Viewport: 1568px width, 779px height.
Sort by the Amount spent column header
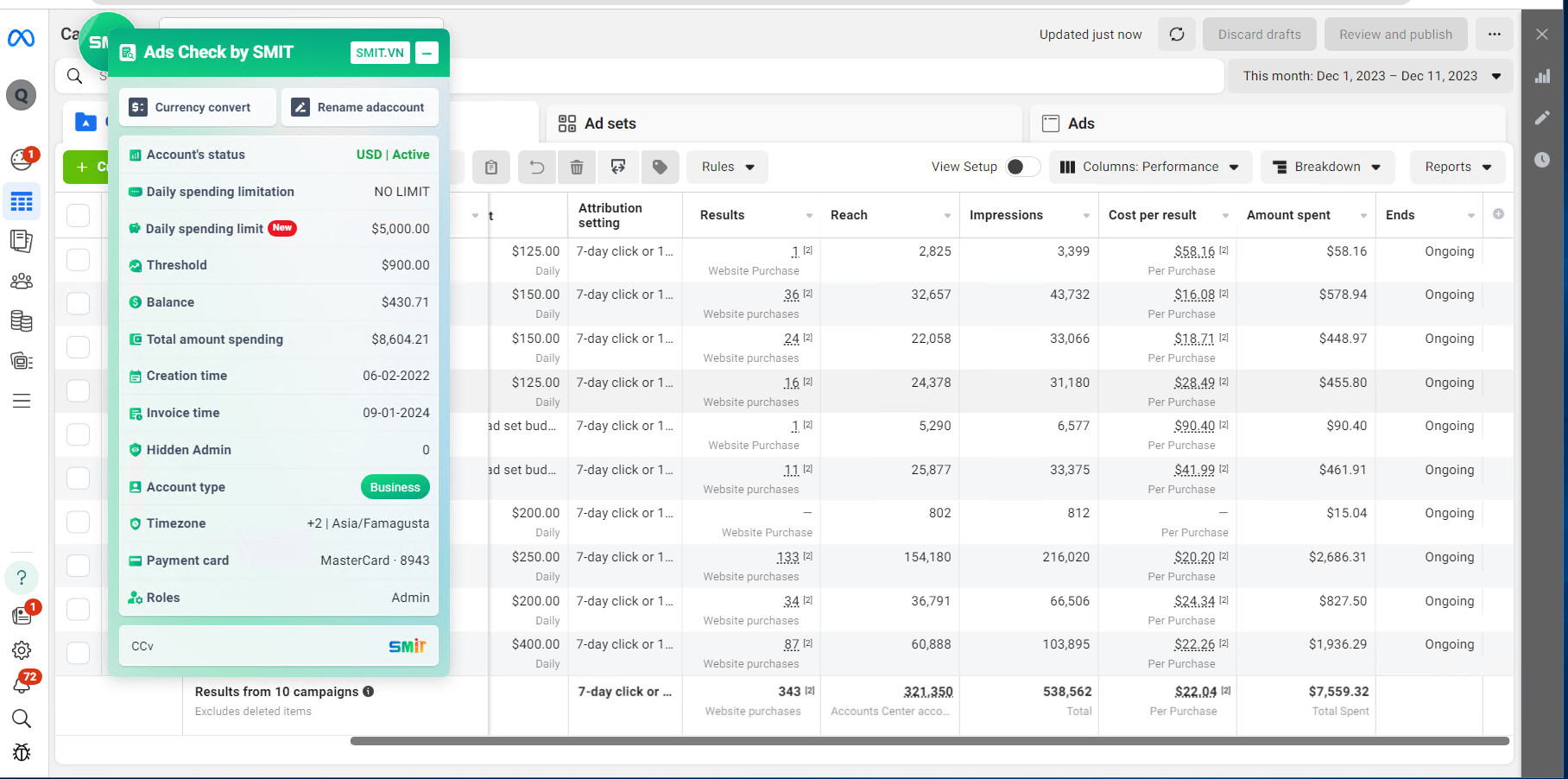click(x=1288, y=215)
